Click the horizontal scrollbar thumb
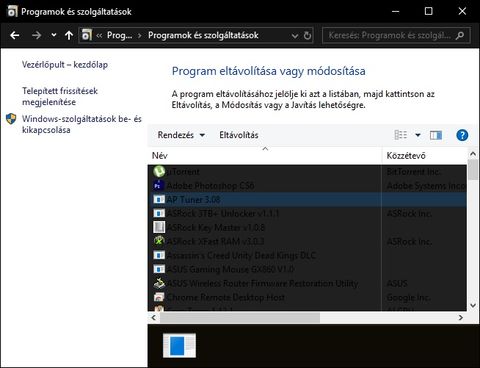The image size is (480, 368). (240, 318)
